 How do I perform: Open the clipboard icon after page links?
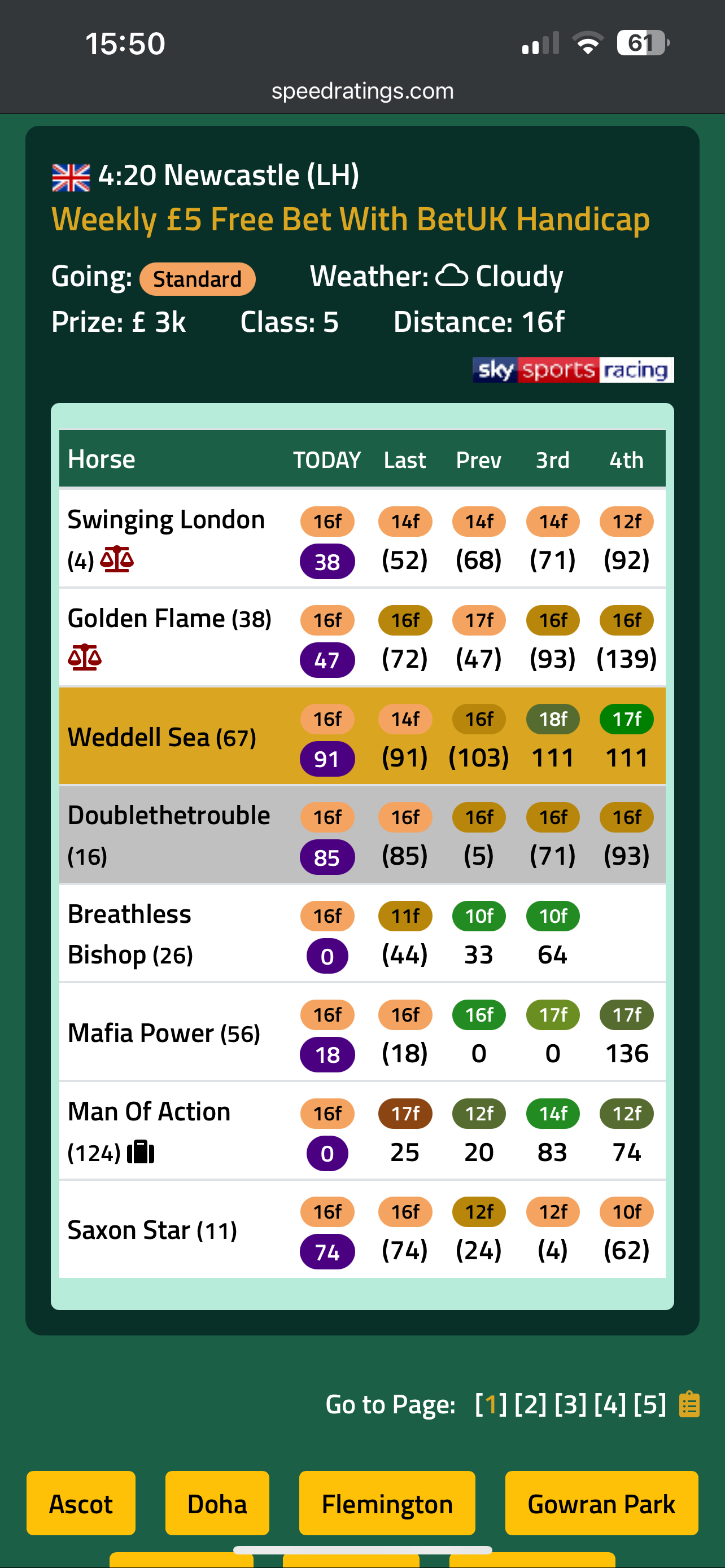pyautogui.click(x=689, y=1404)
